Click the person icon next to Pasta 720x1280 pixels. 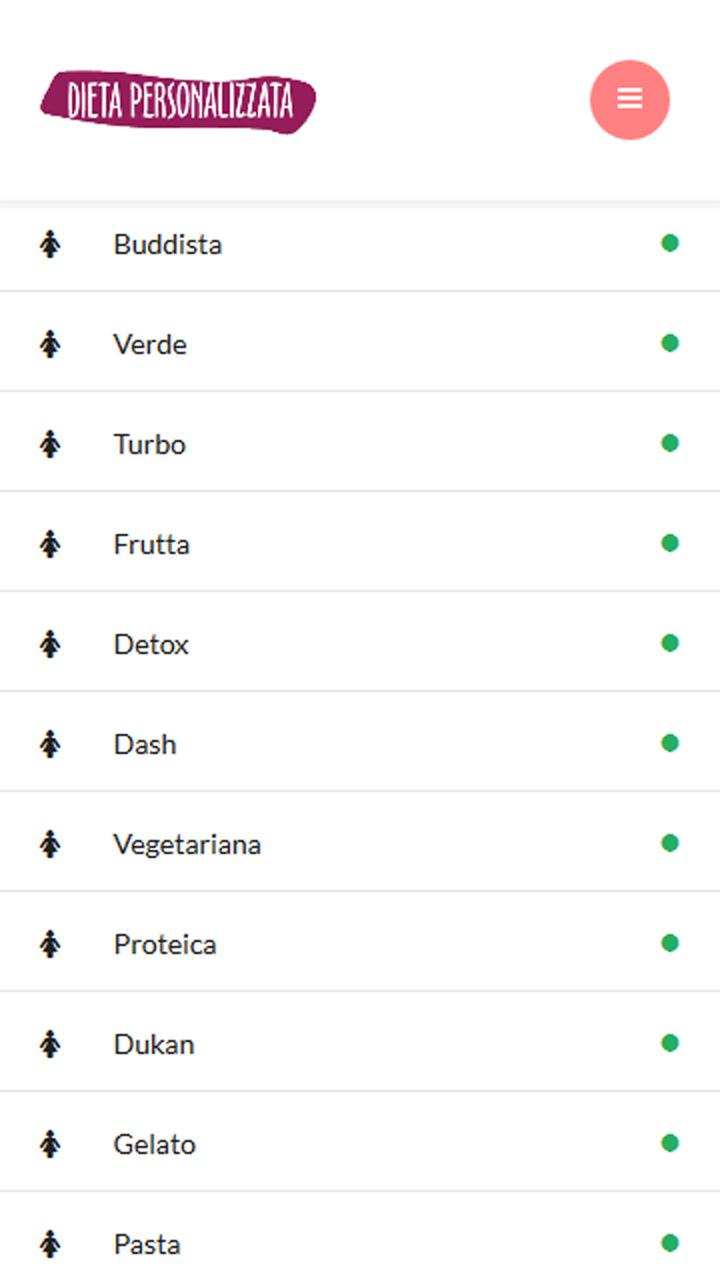50,1244
